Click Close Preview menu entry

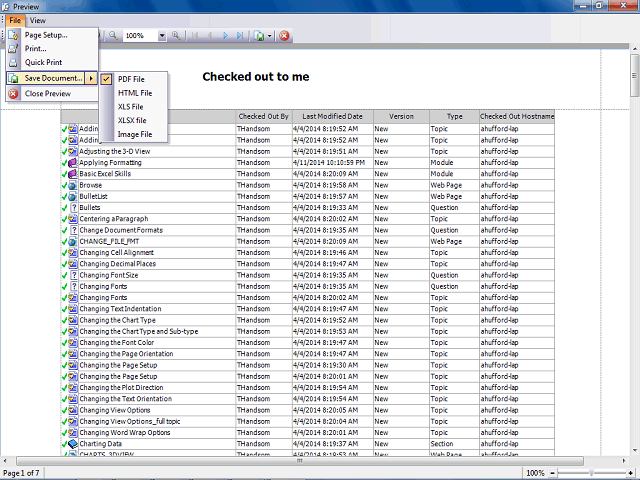48,93
